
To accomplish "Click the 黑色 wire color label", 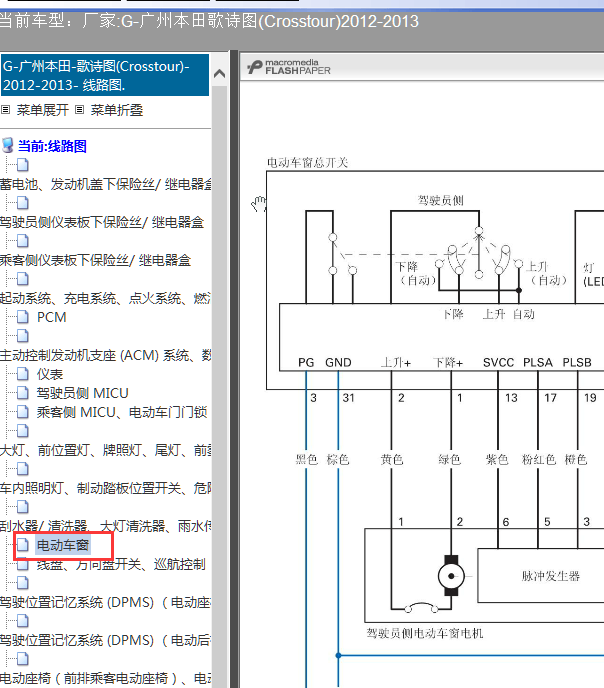I will pos(306,459).
